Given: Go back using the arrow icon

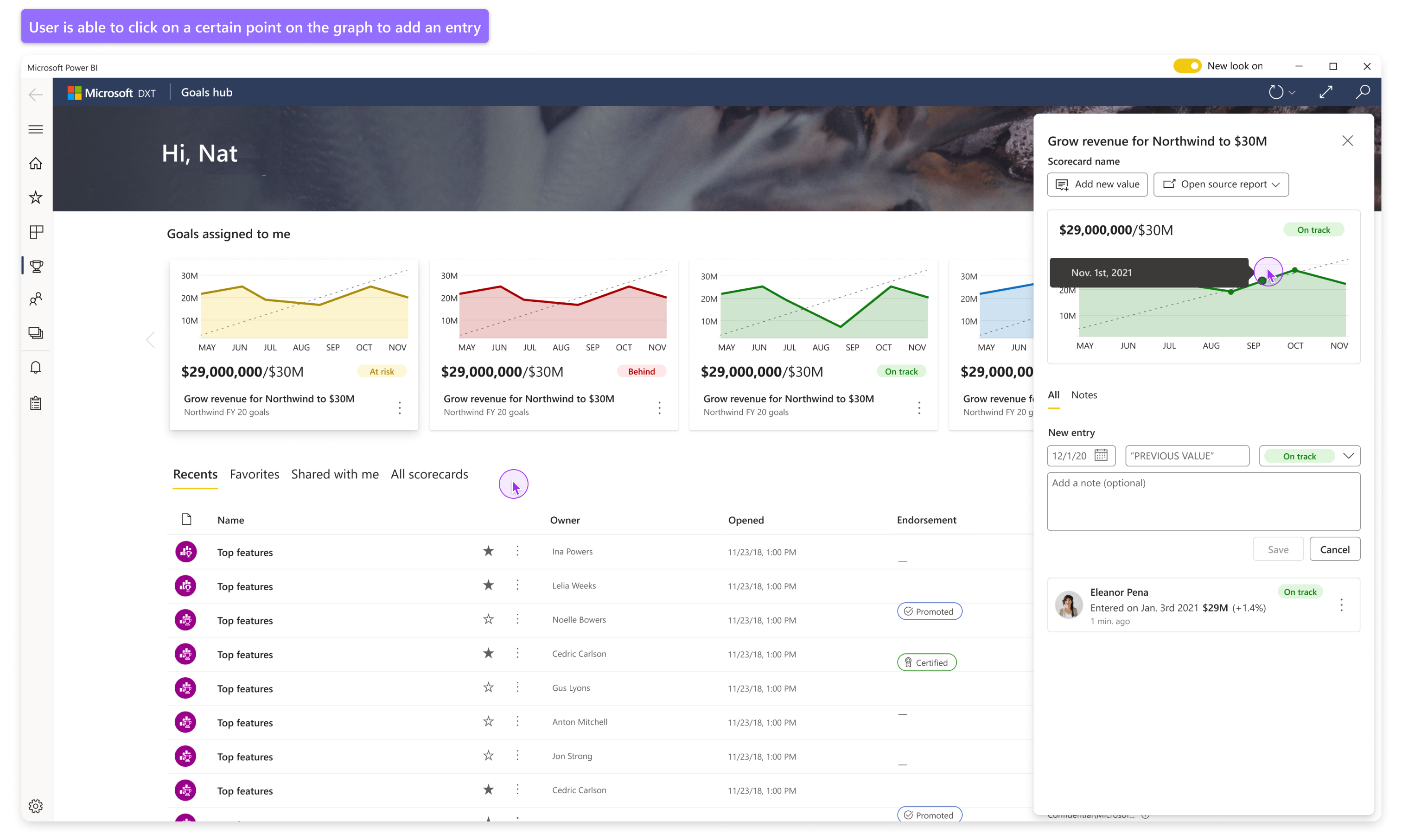Looking at the screenshot, I should click(x=36, y=94).
